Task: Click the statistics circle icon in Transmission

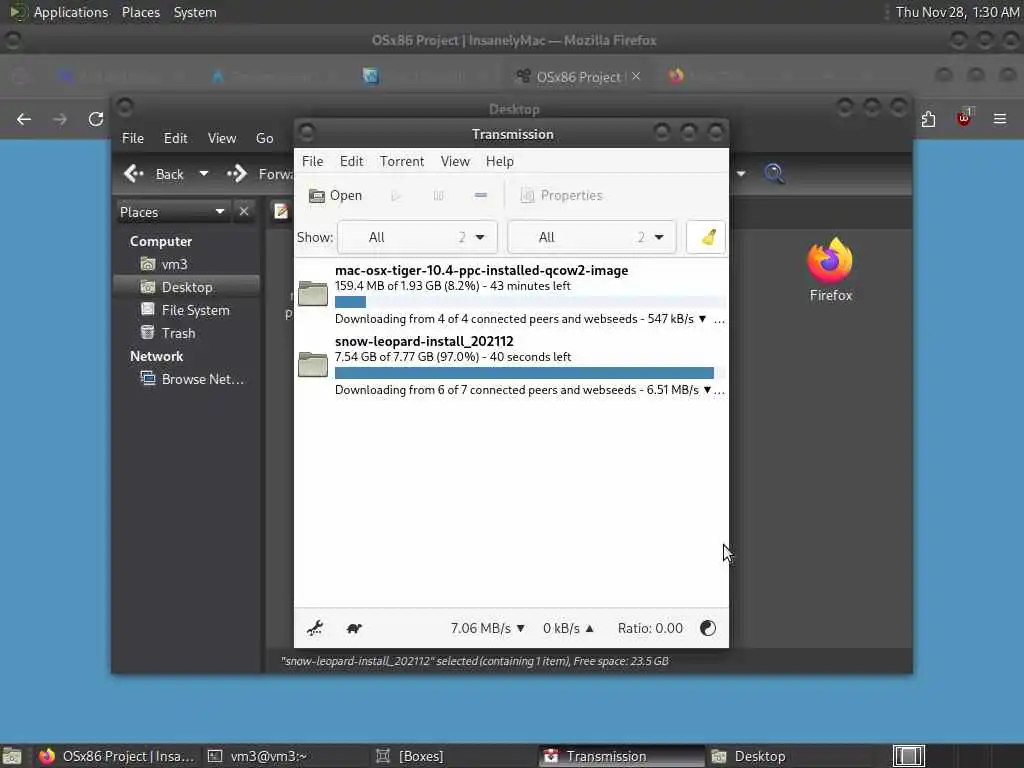Action: point(708,628)
